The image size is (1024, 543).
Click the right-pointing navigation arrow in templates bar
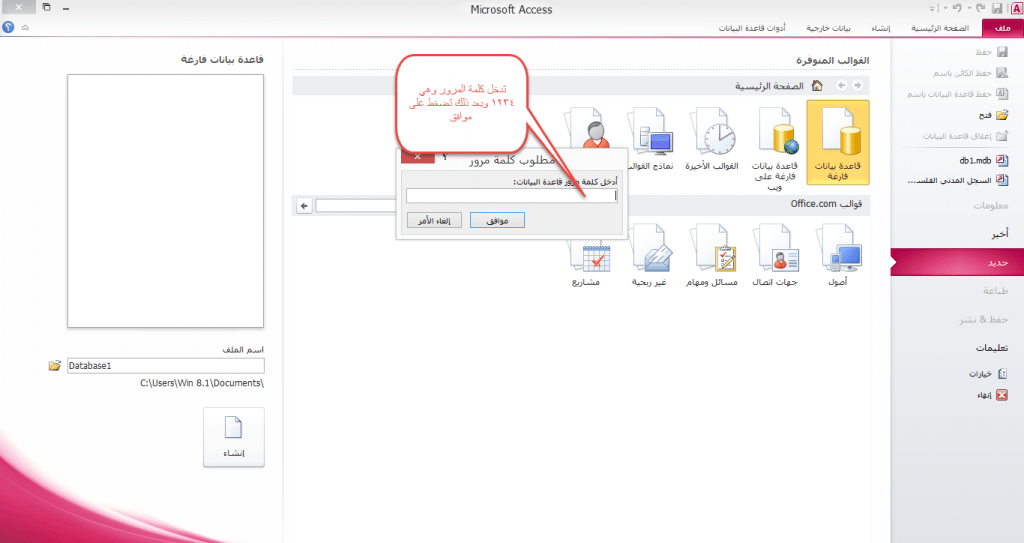tap(857, 86)
